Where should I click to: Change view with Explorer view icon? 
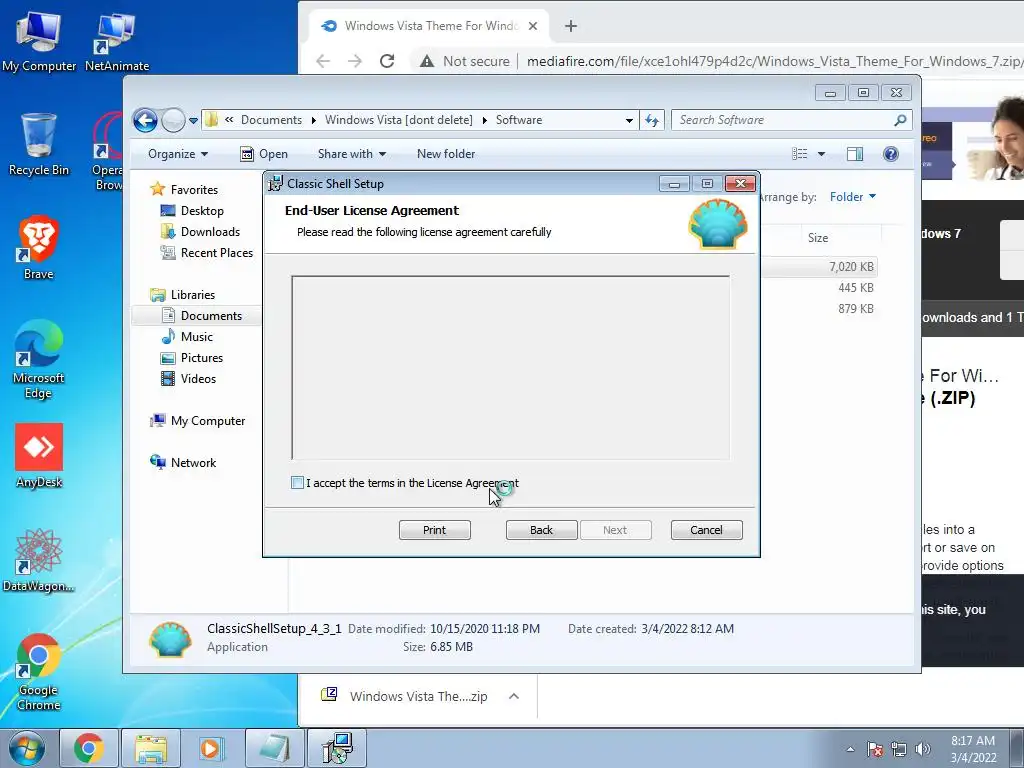(799, 154)
